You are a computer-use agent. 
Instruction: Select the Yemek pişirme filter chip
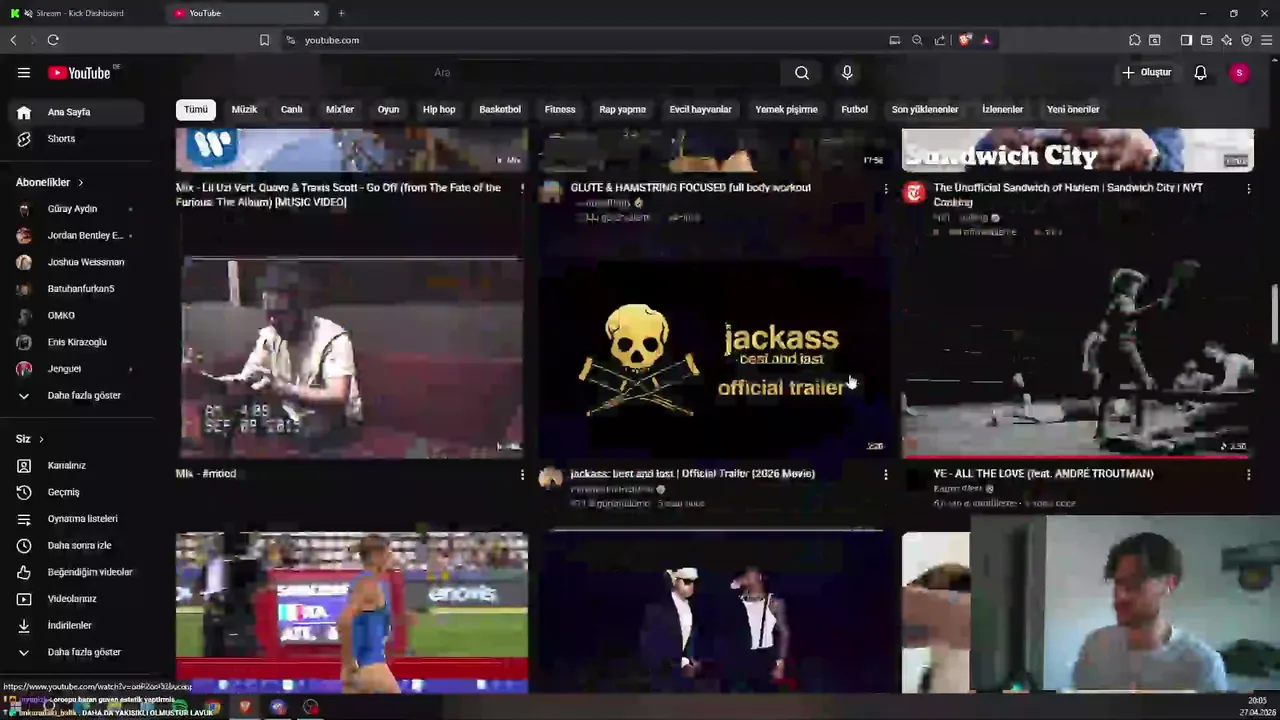786,109
